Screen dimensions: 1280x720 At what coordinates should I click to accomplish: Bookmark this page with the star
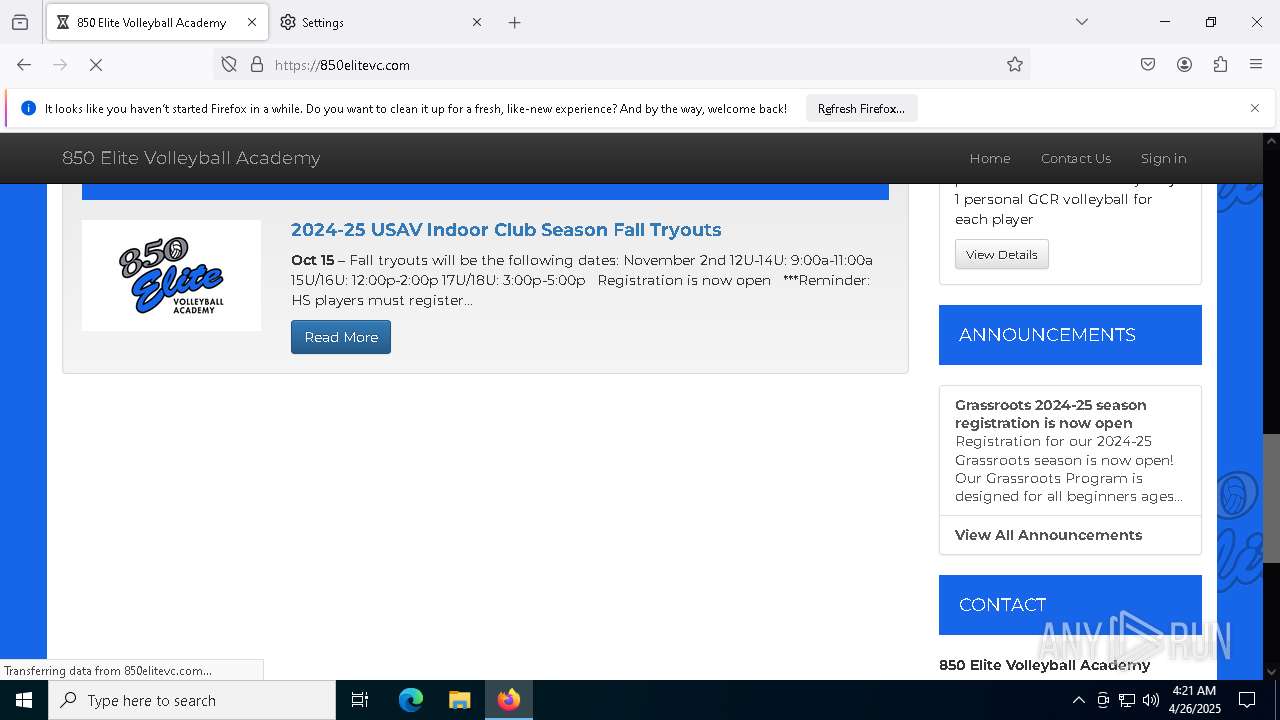pos(1015,65)
